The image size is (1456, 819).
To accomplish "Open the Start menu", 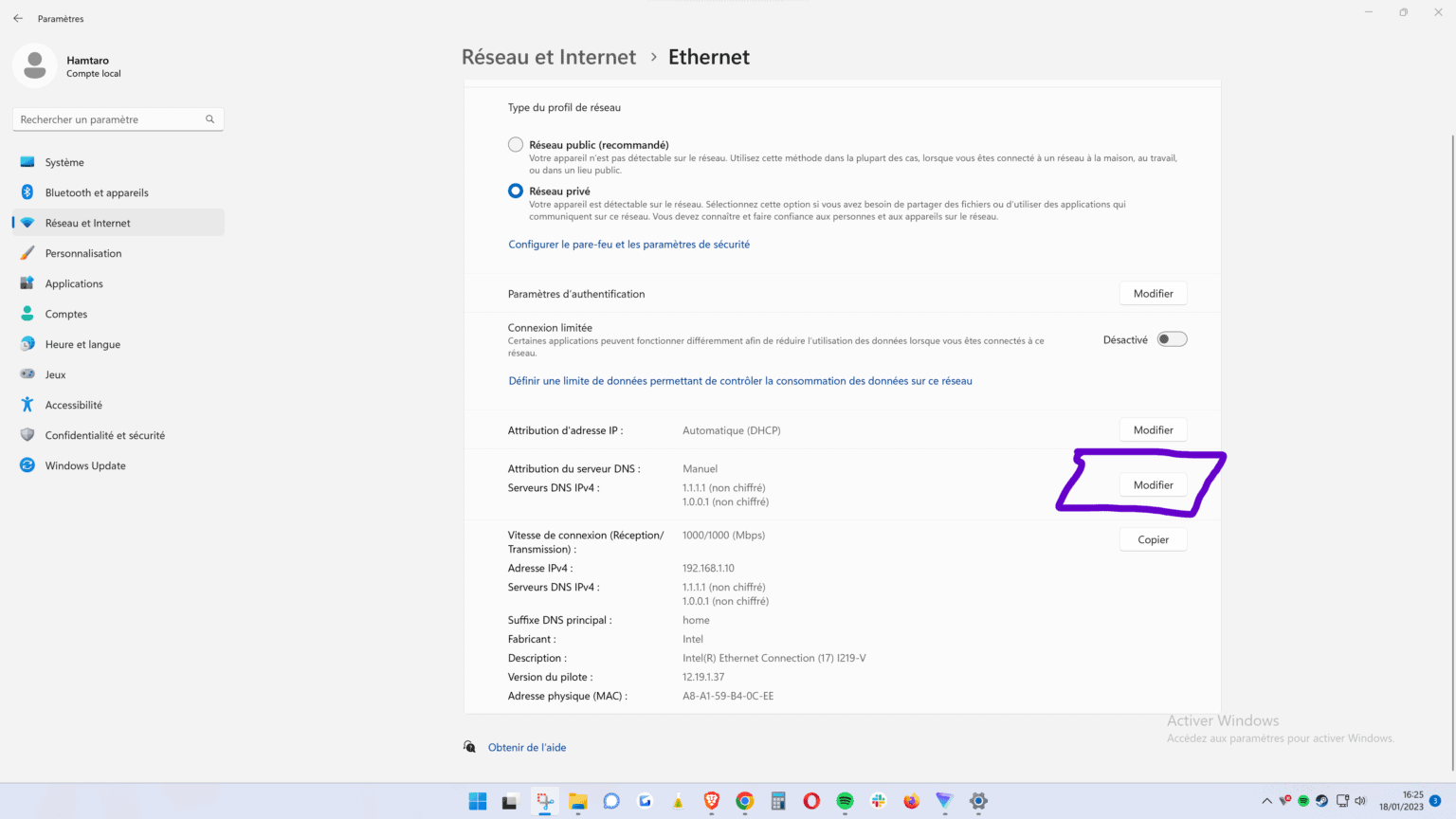I will pyautogui.click(x=477, y=801).
